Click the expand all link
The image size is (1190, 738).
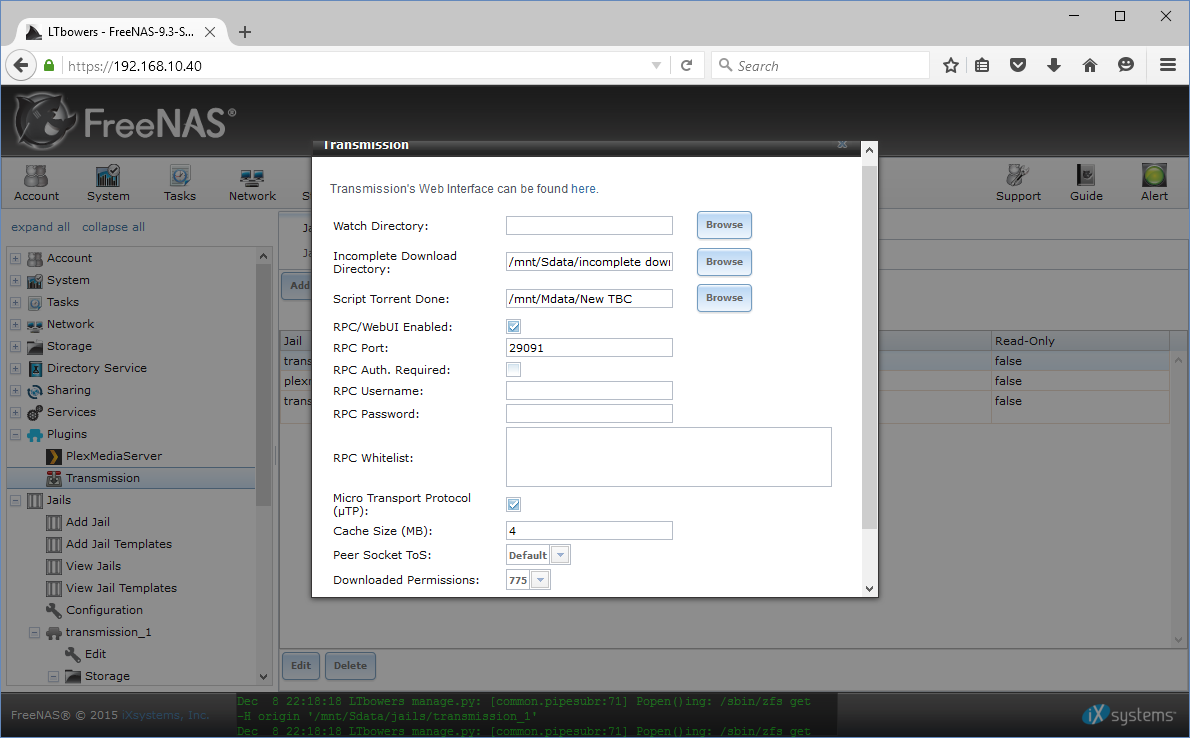tap(40, 227)
